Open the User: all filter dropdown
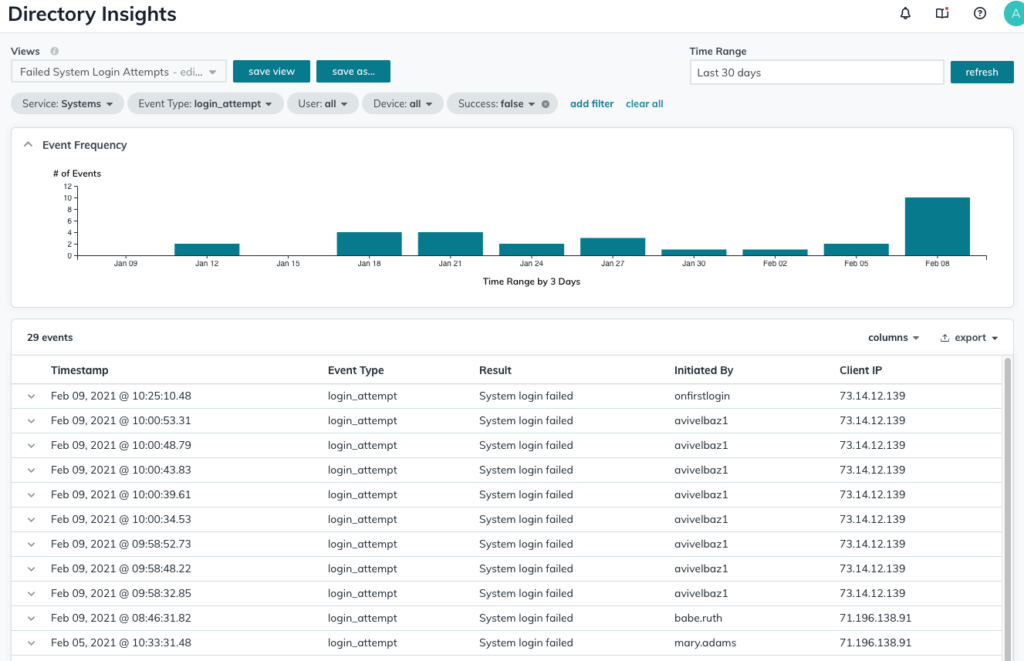This screenshot has height=661, width=1024. [x=322, y=103]
